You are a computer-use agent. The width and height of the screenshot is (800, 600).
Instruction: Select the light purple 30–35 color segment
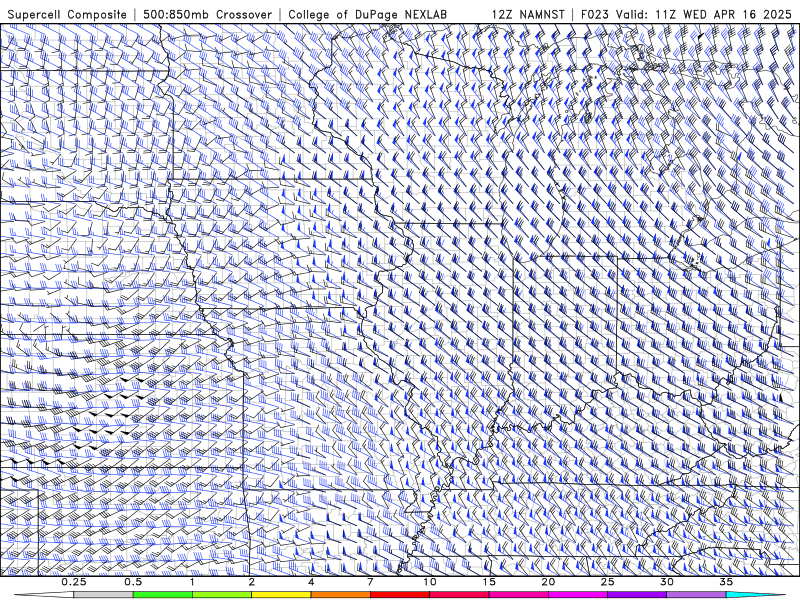(x=696, y=595)
